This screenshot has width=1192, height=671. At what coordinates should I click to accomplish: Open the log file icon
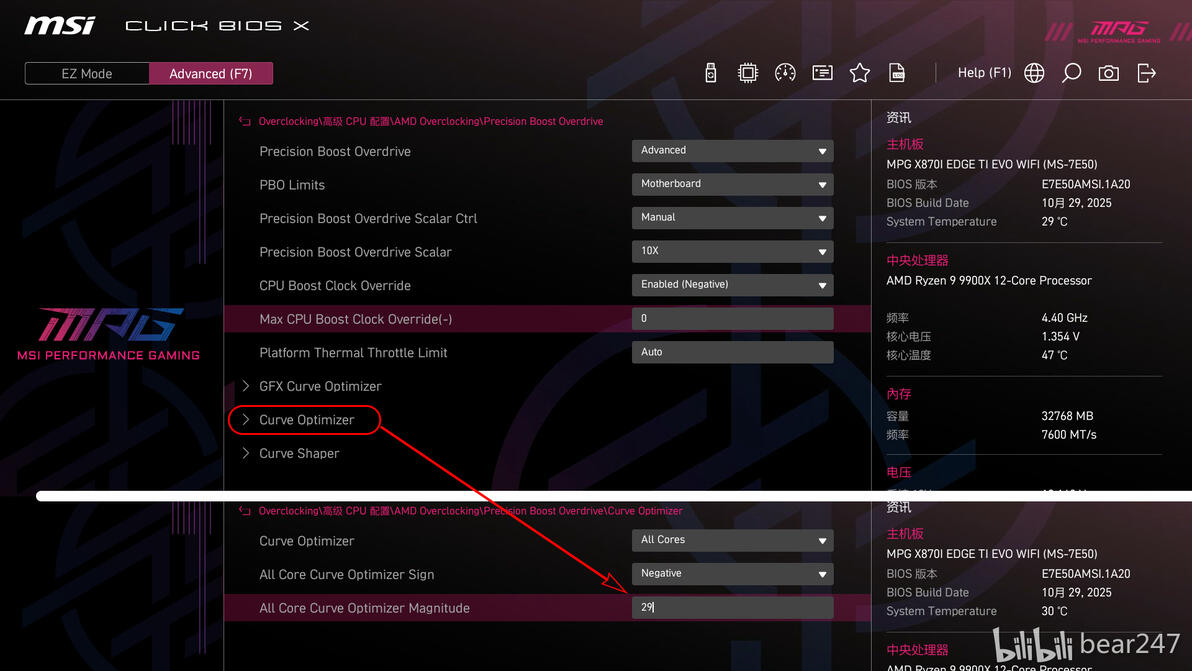pos(897,73)
